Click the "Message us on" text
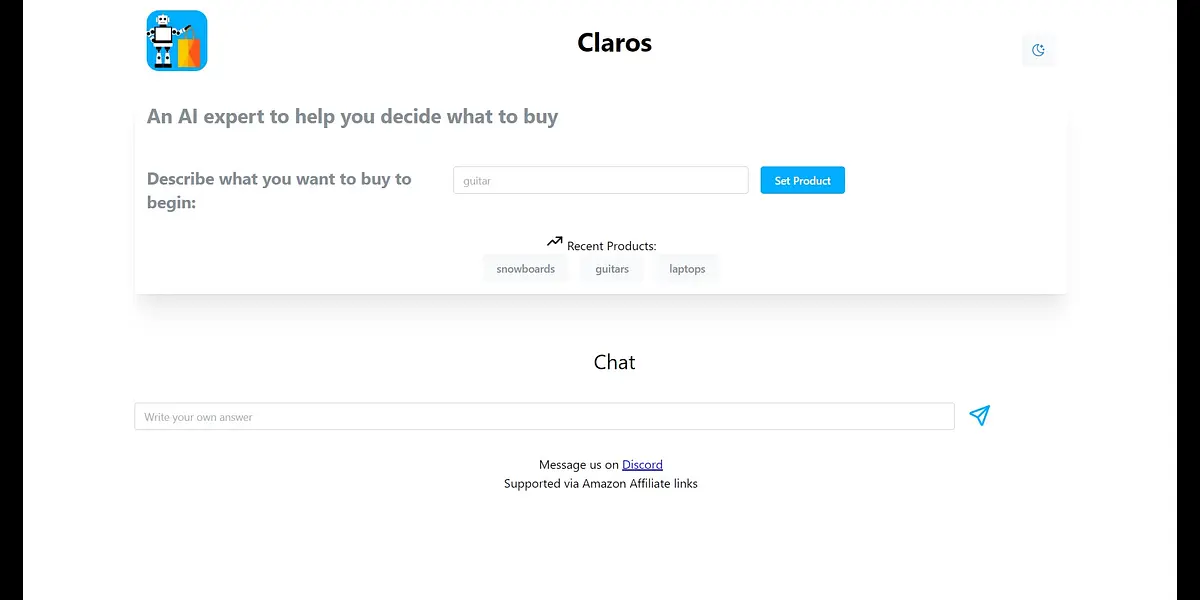This screenshot has height=600, width=1200. [x=579, y=465]
